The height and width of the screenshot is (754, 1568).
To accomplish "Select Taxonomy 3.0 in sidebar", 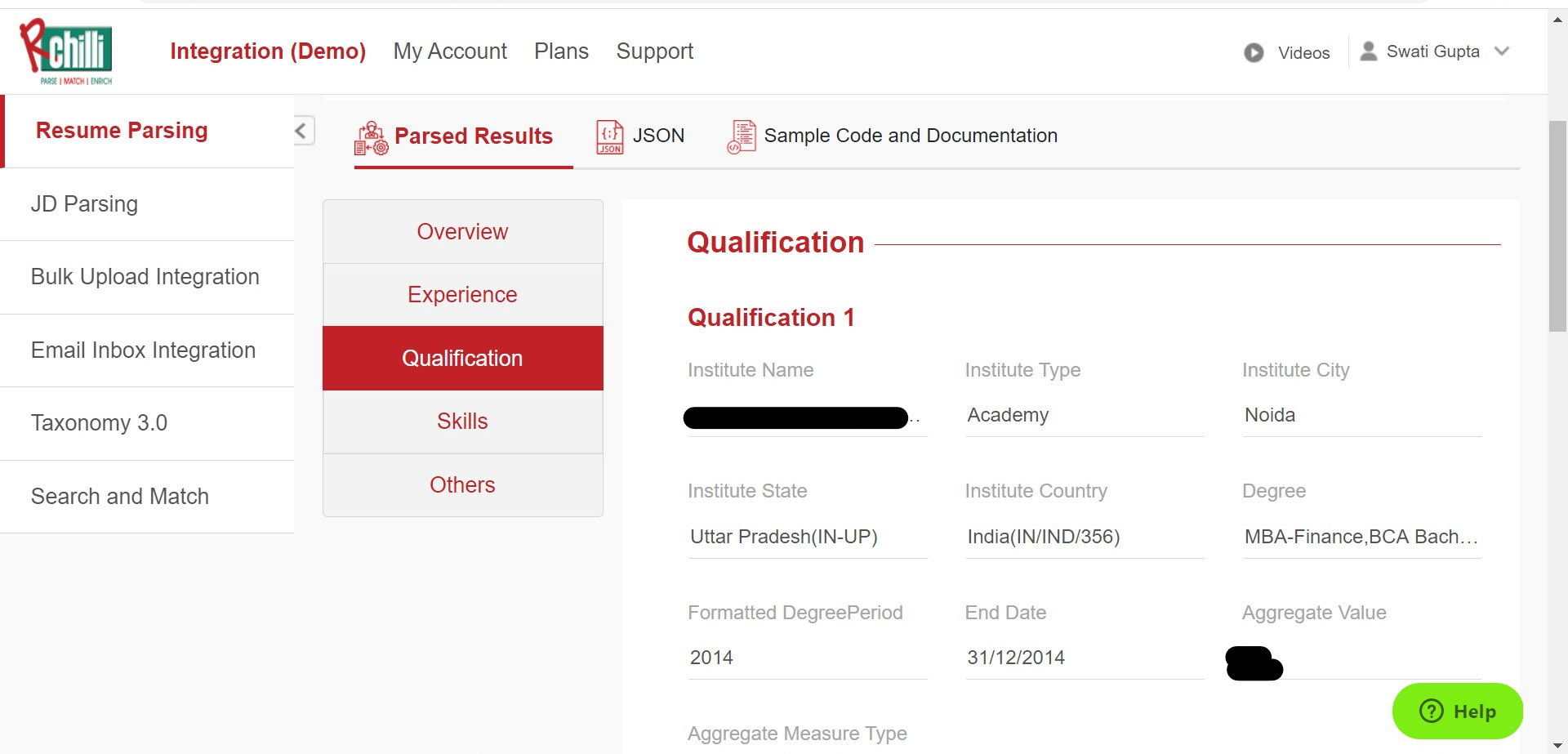I will (x=99, y=423).
